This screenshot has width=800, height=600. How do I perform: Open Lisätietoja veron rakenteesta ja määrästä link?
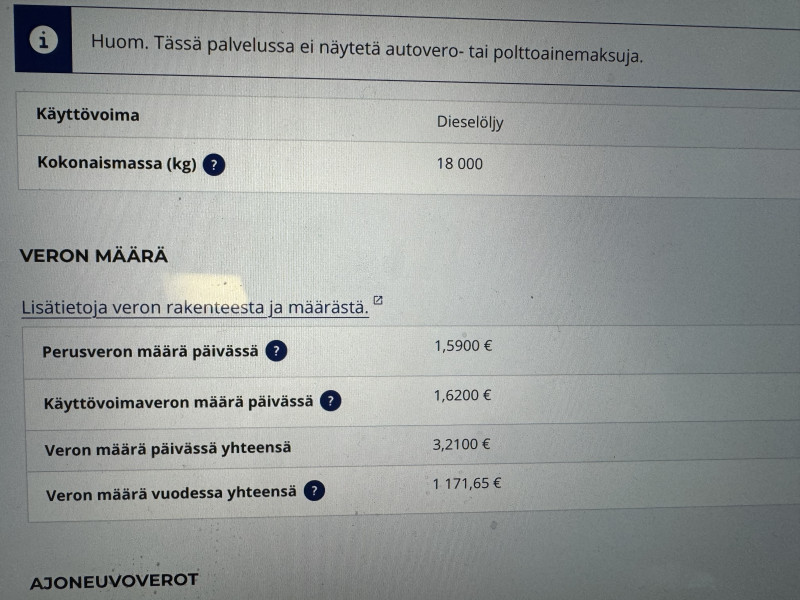195,307
